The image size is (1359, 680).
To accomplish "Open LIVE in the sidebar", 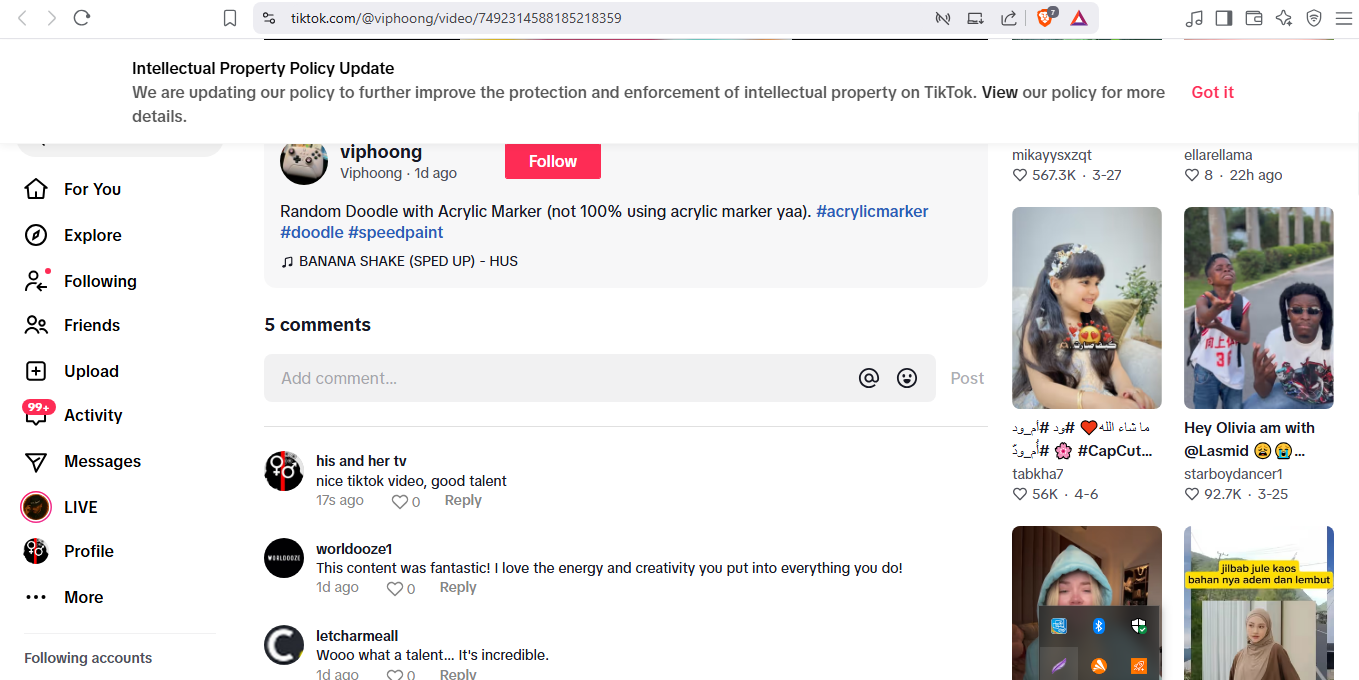I will click(x=81, y=507).
